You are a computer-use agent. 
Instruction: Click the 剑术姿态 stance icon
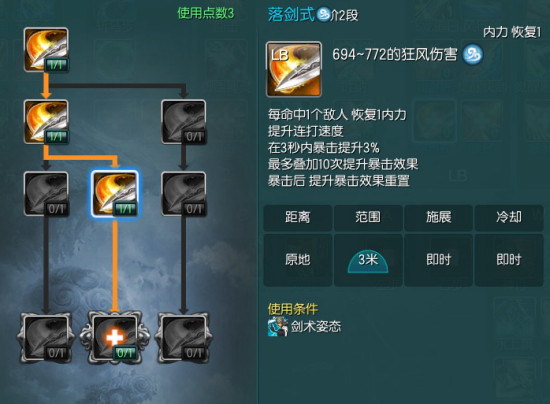click(x=278, y=327)
